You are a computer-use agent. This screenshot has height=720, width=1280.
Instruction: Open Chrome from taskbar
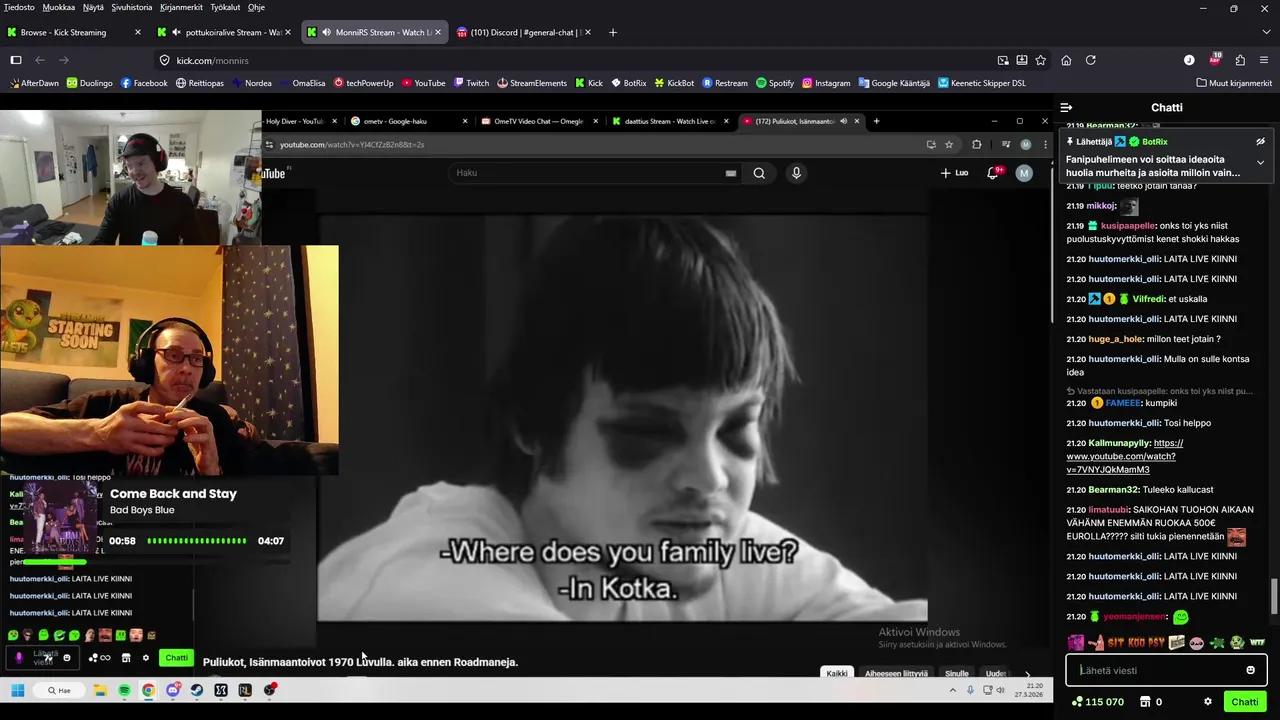tap(148, 690)
